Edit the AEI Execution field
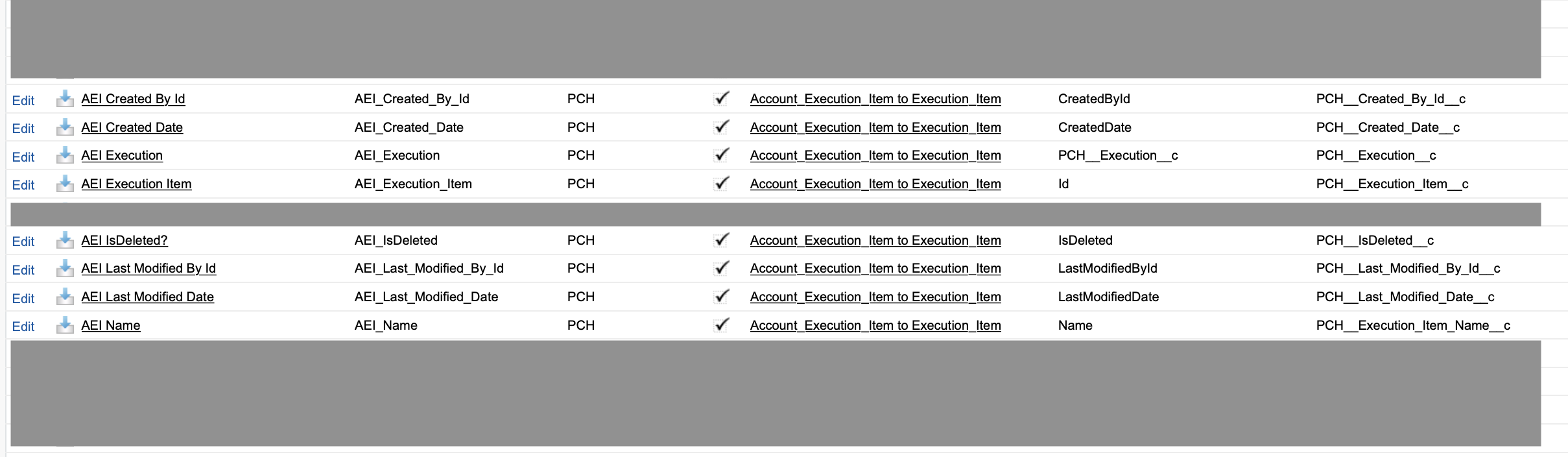The image size is (1568, 457). tap(23, 157)
